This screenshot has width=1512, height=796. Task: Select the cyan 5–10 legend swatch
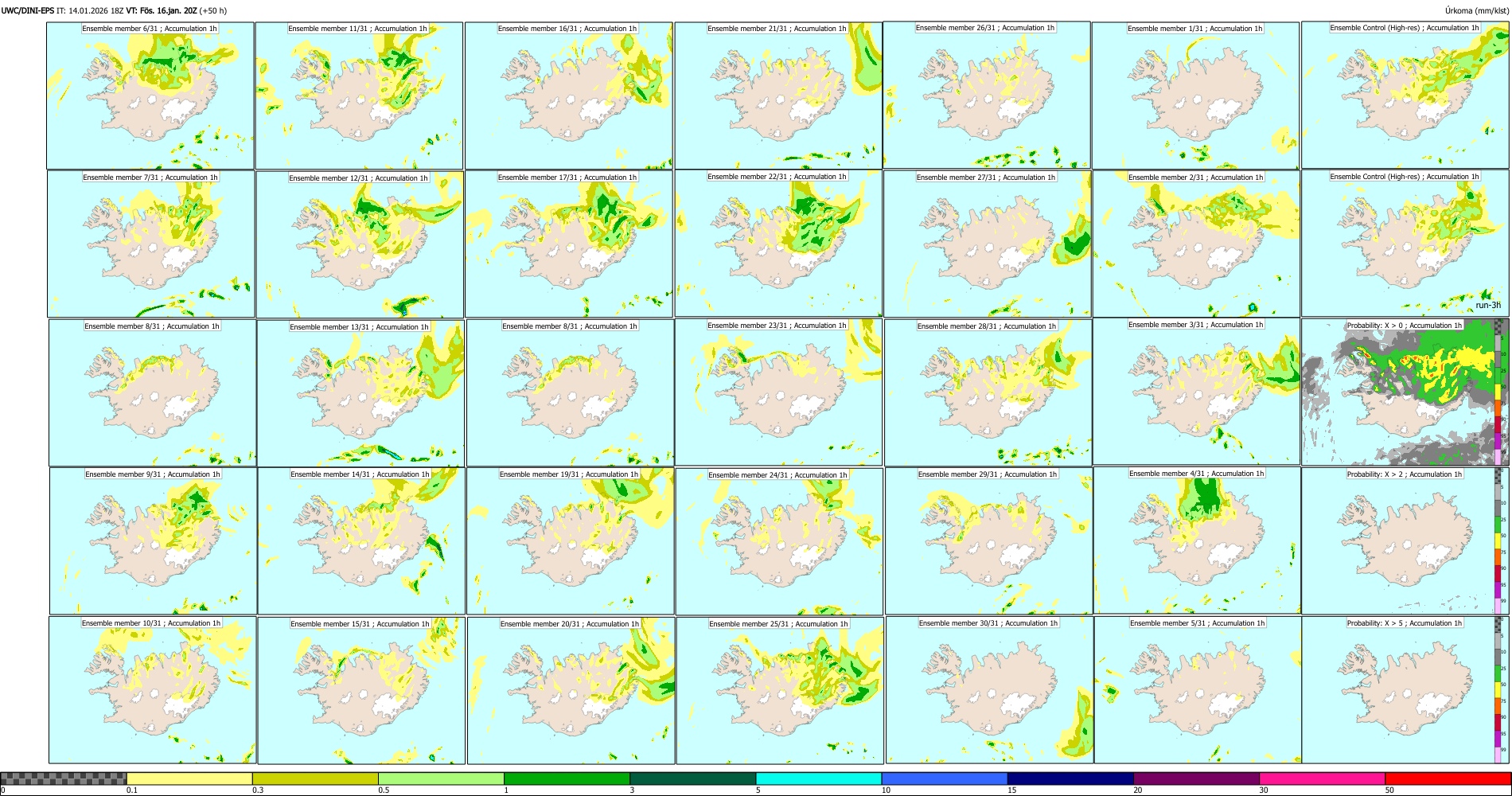[x=819, y=778]
